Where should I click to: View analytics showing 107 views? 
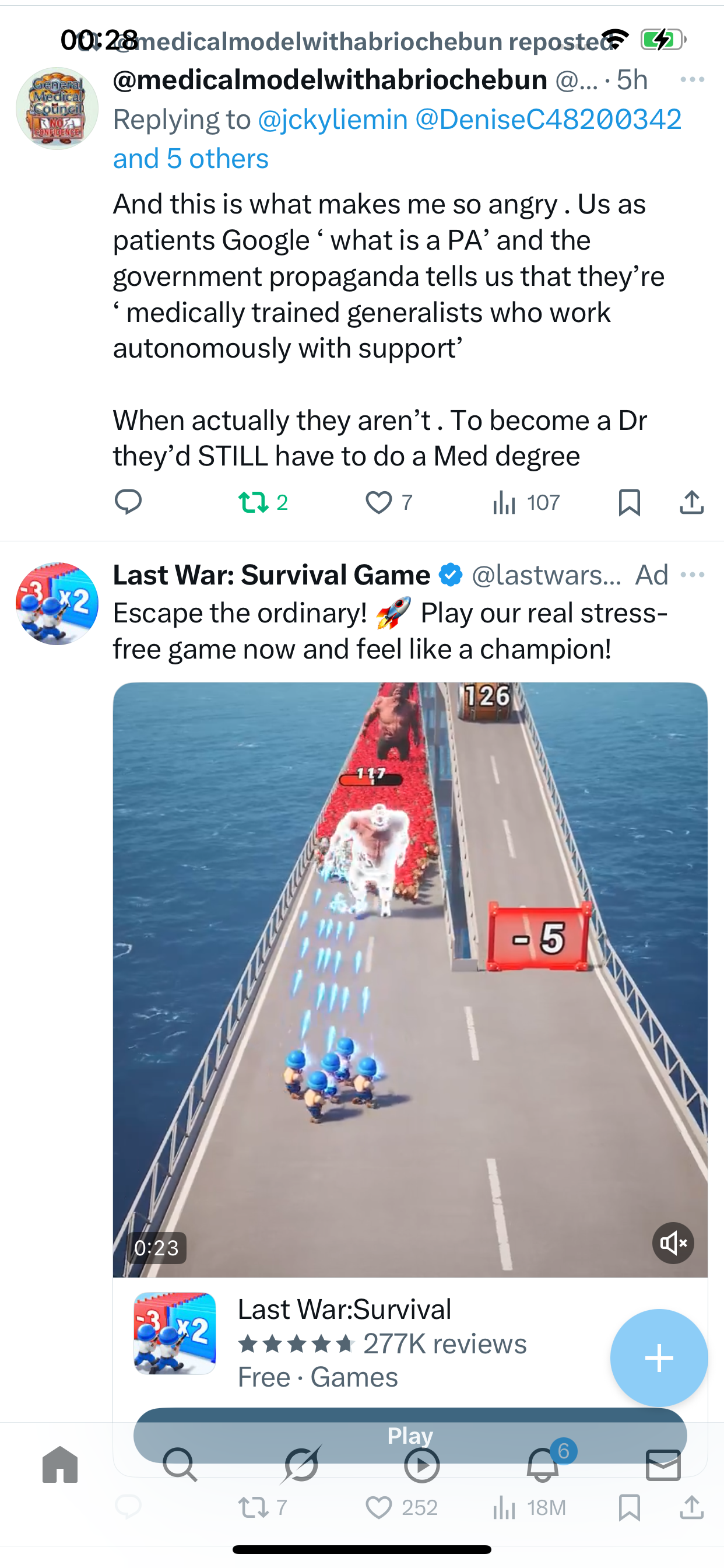coord(526,502)
